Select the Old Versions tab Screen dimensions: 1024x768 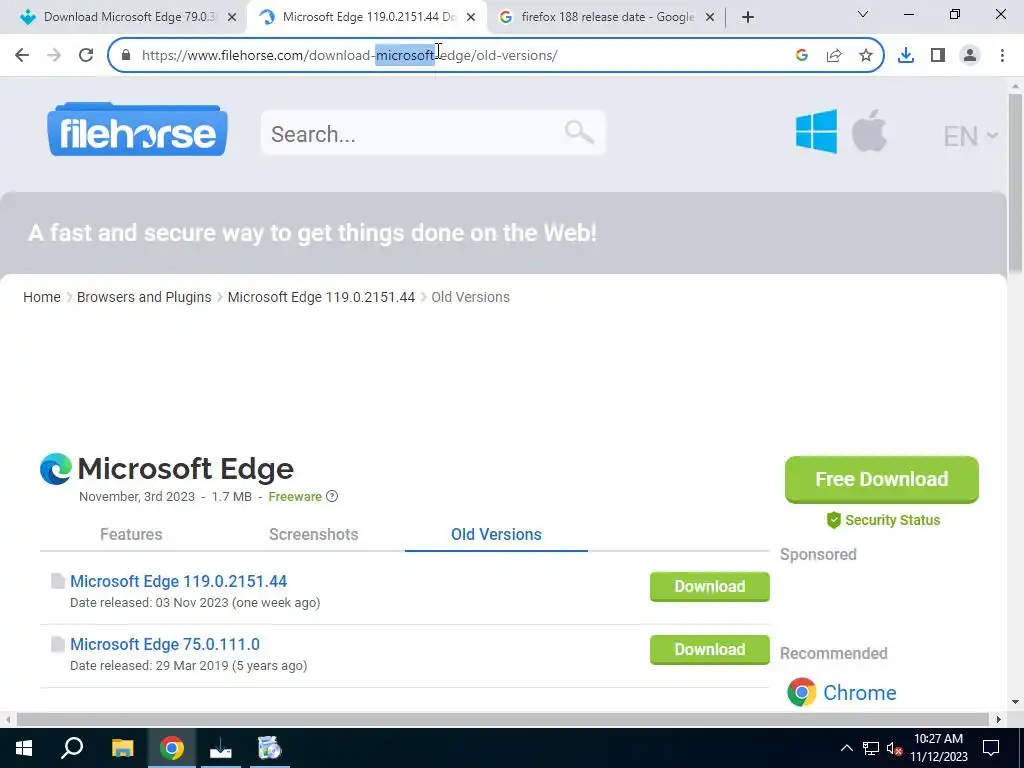click(496, 534)
